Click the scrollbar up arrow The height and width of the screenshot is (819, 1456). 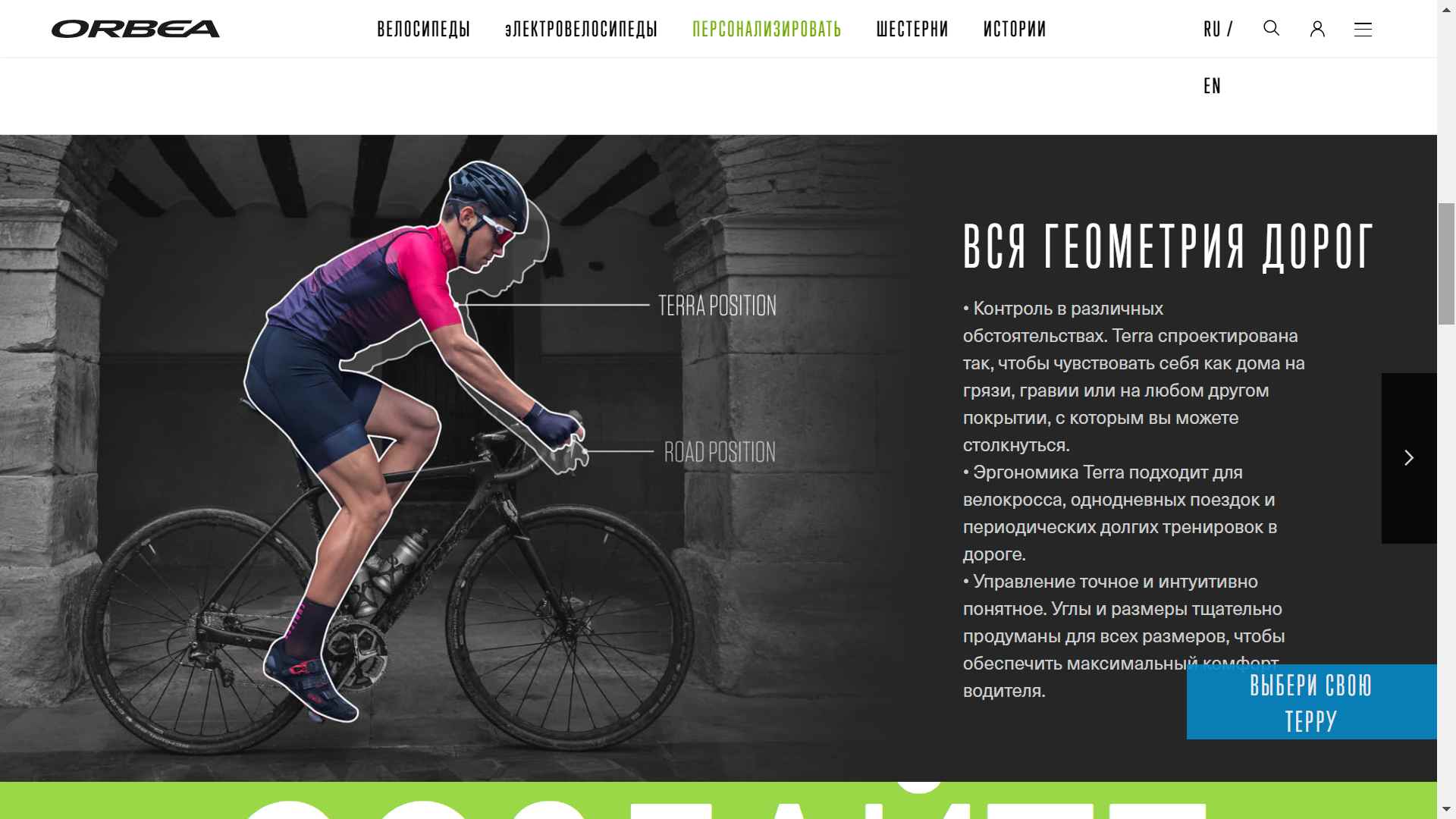tap(1447, 8)
